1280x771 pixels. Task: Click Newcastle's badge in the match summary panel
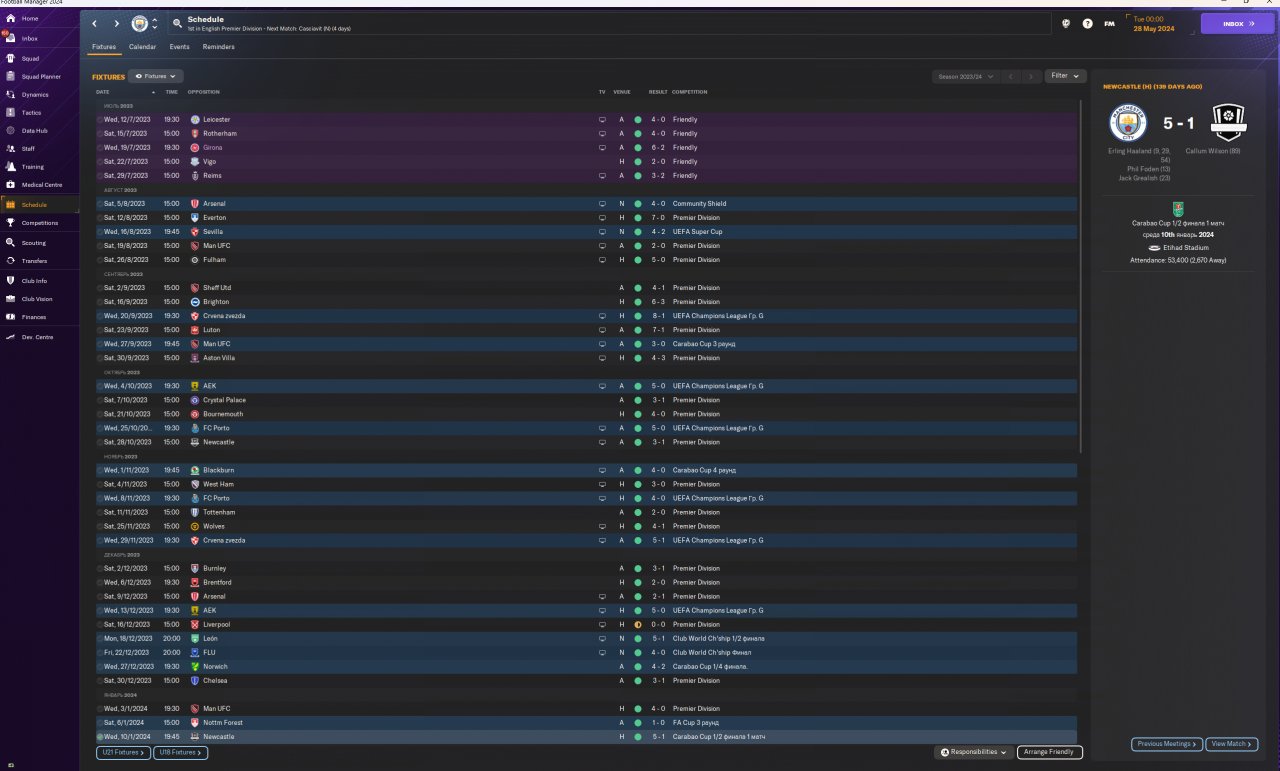1227,123
